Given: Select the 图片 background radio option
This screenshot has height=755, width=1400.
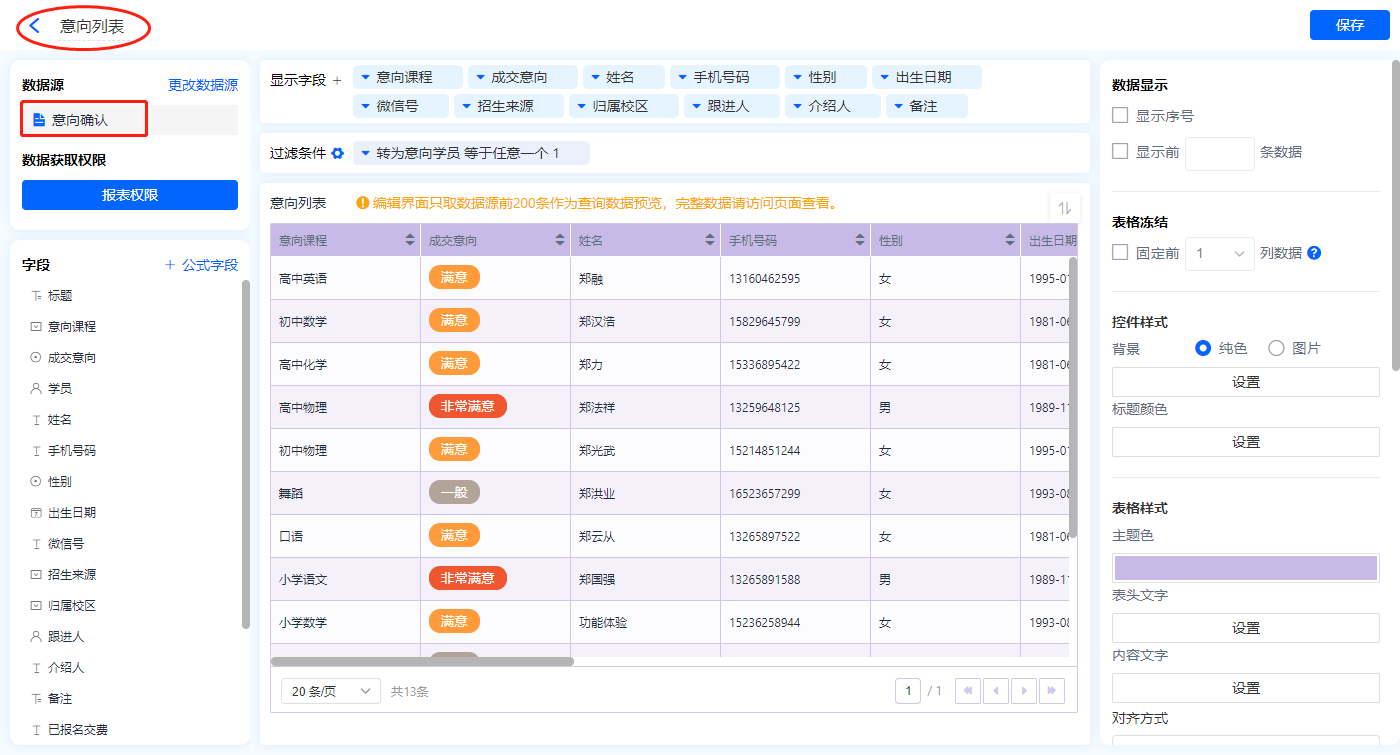Looking at the screenshot, I should tap(1276, 348).
